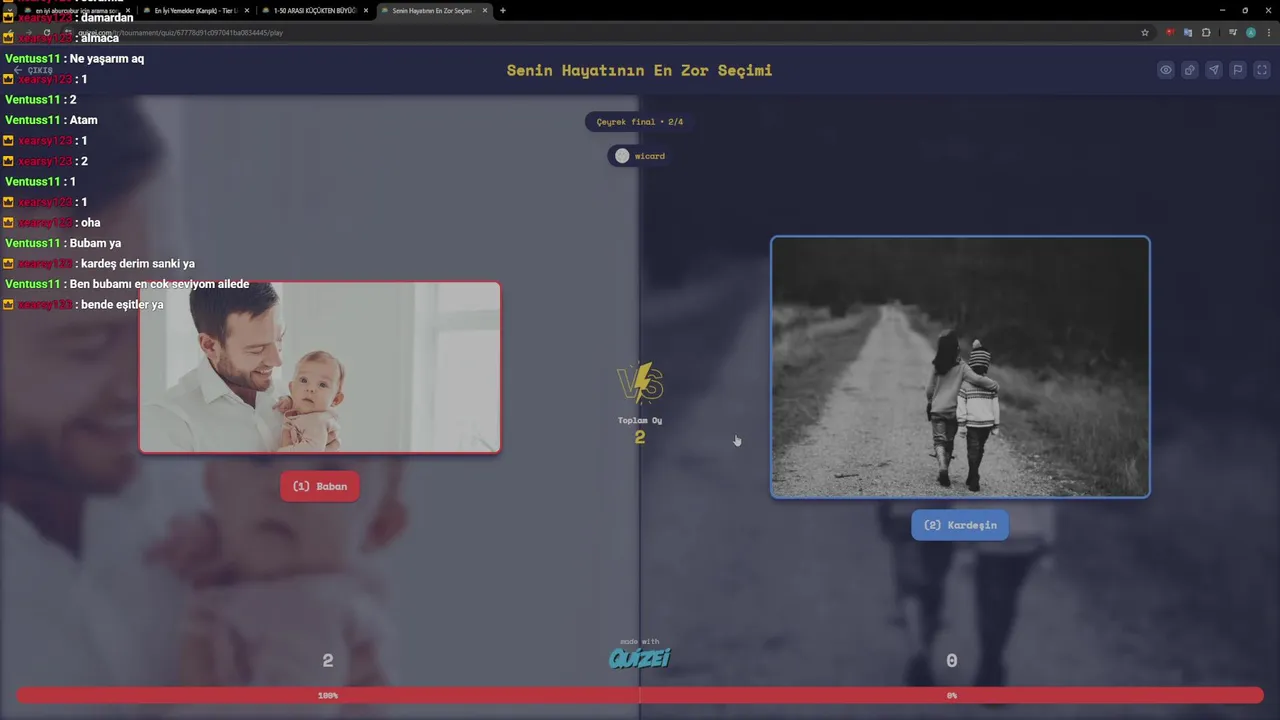1280x720 pixels.
Task: Close the '1-50 ARASI' tab
Action: [x=365, y=10]
